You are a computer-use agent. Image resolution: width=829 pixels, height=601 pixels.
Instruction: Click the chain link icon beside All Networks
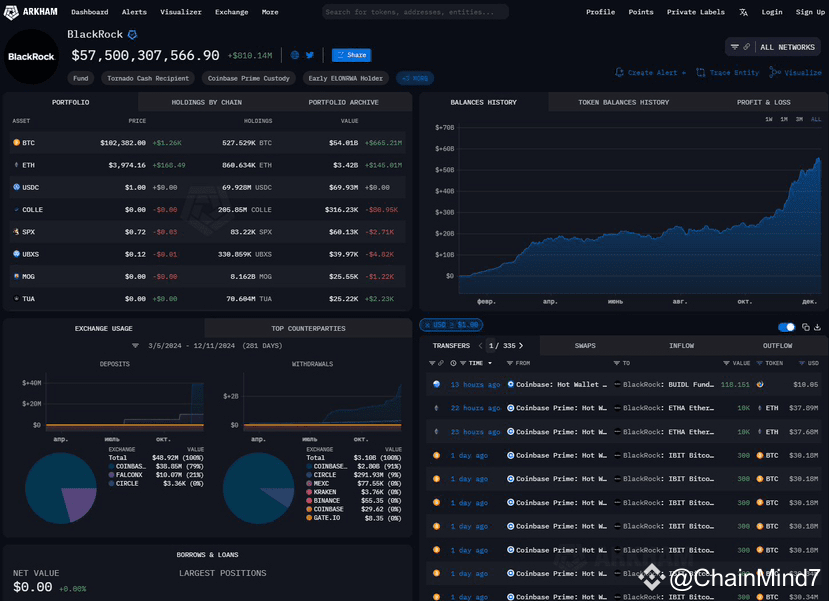[x=747, y=47]
